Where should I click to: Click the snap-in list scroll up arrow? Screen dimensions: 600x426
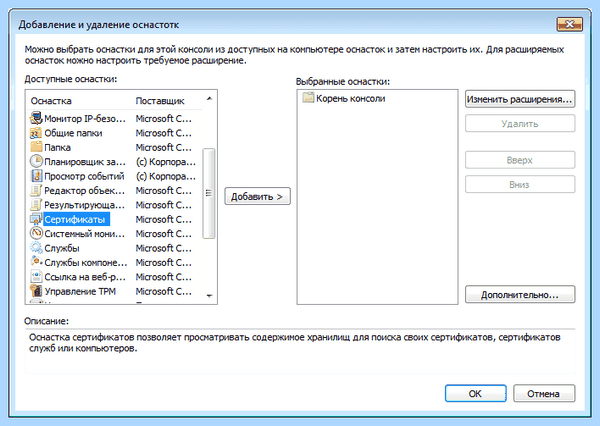[x=209, y=99]
